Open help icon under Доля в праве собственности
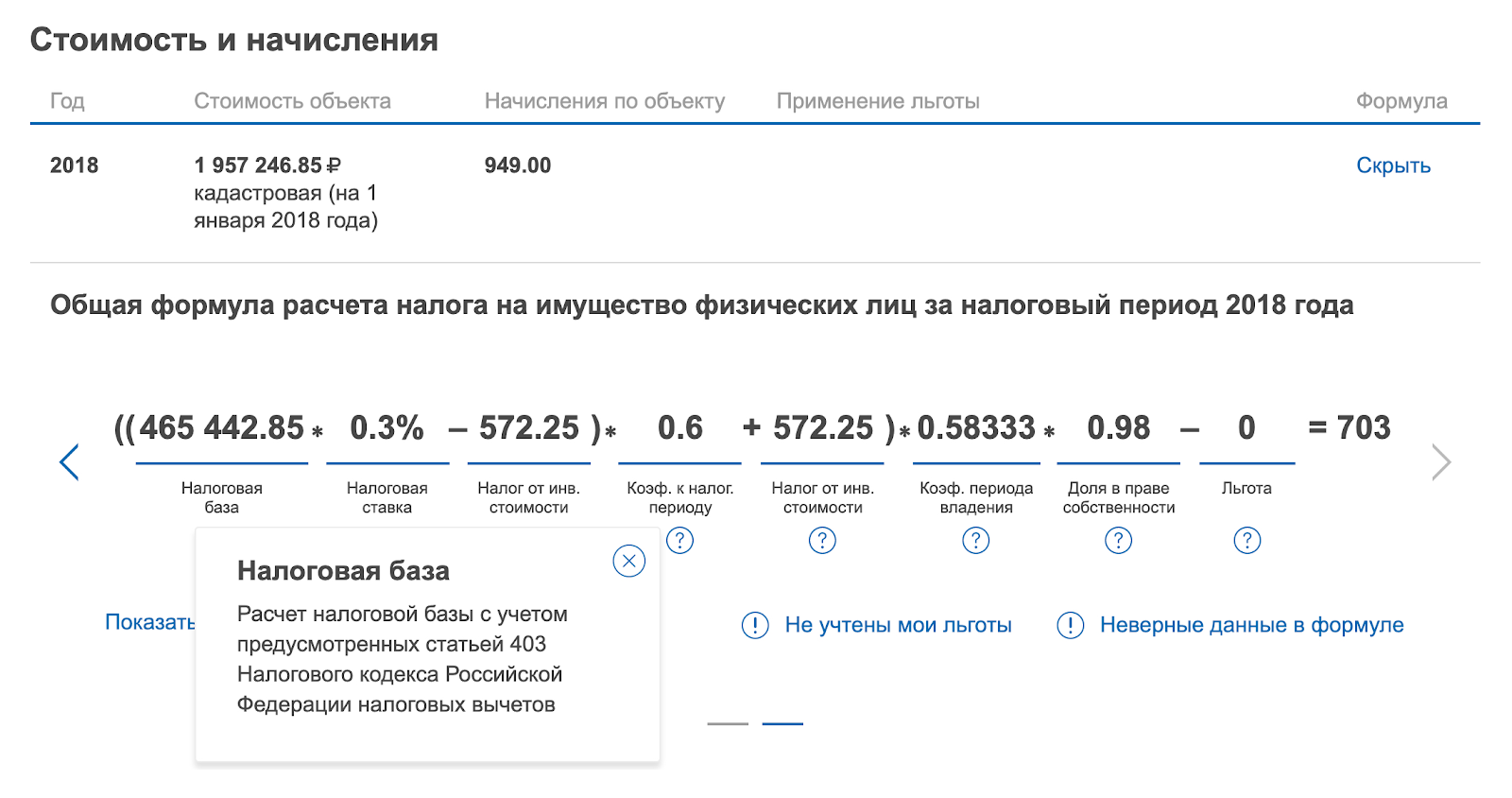 [x=1118, y=540]
